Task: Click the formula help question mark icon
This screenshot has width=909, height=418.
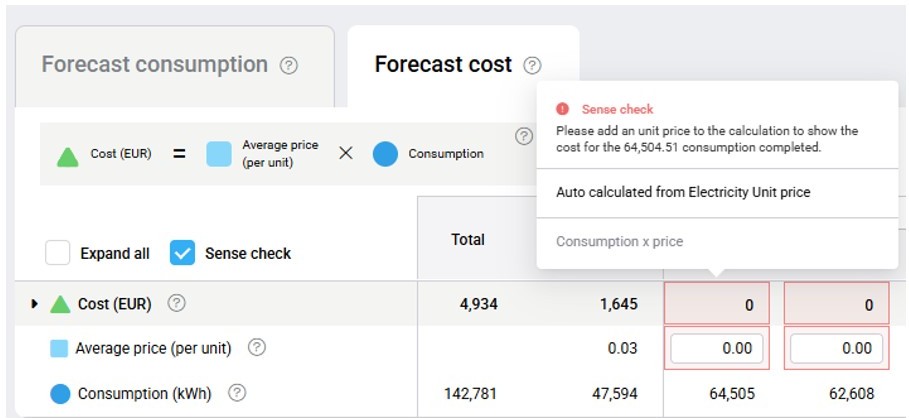Action: (523, 137)
